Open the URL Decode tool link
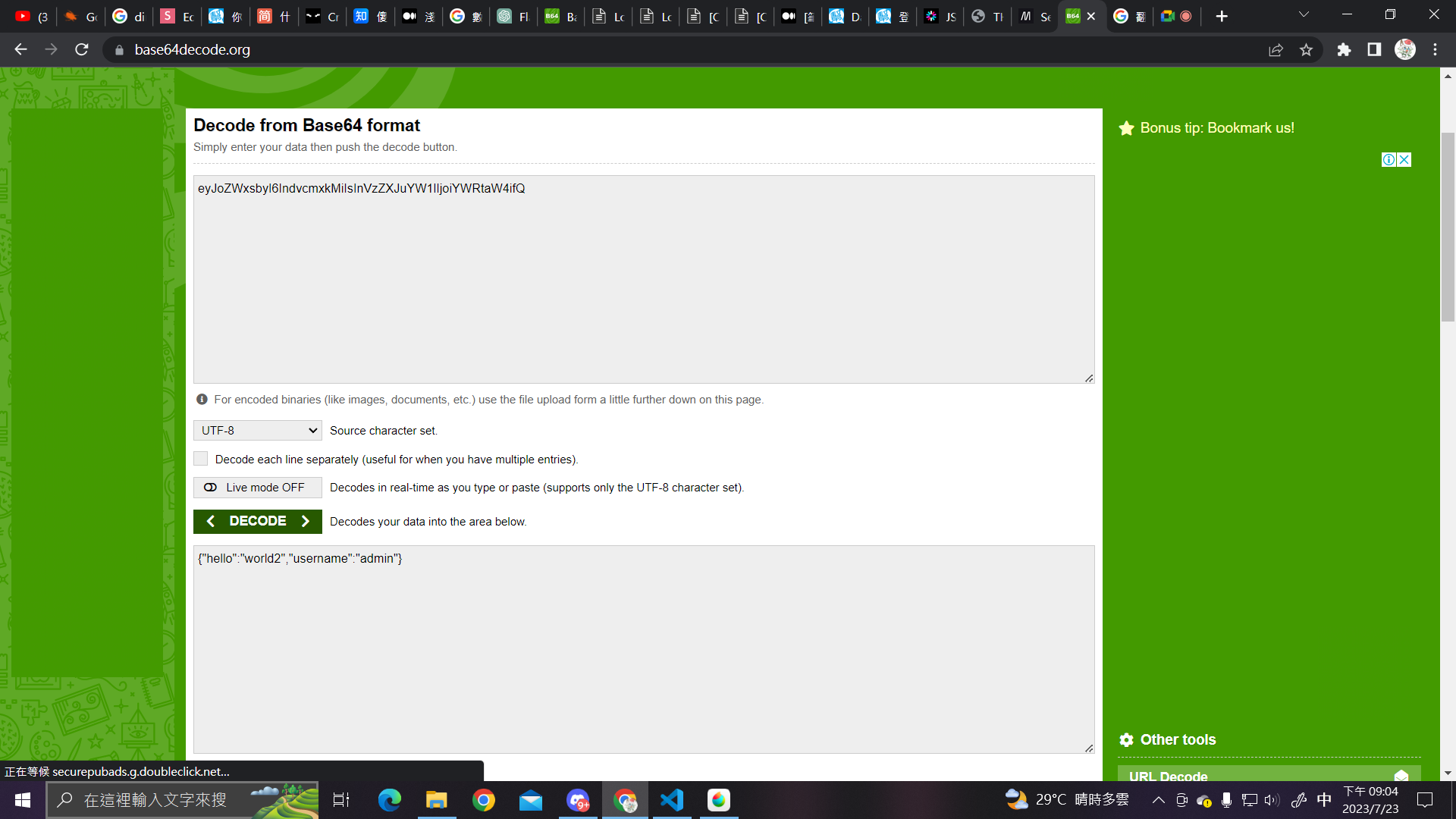This screenshot has width=1456, height=819. tap(1168, 776)
